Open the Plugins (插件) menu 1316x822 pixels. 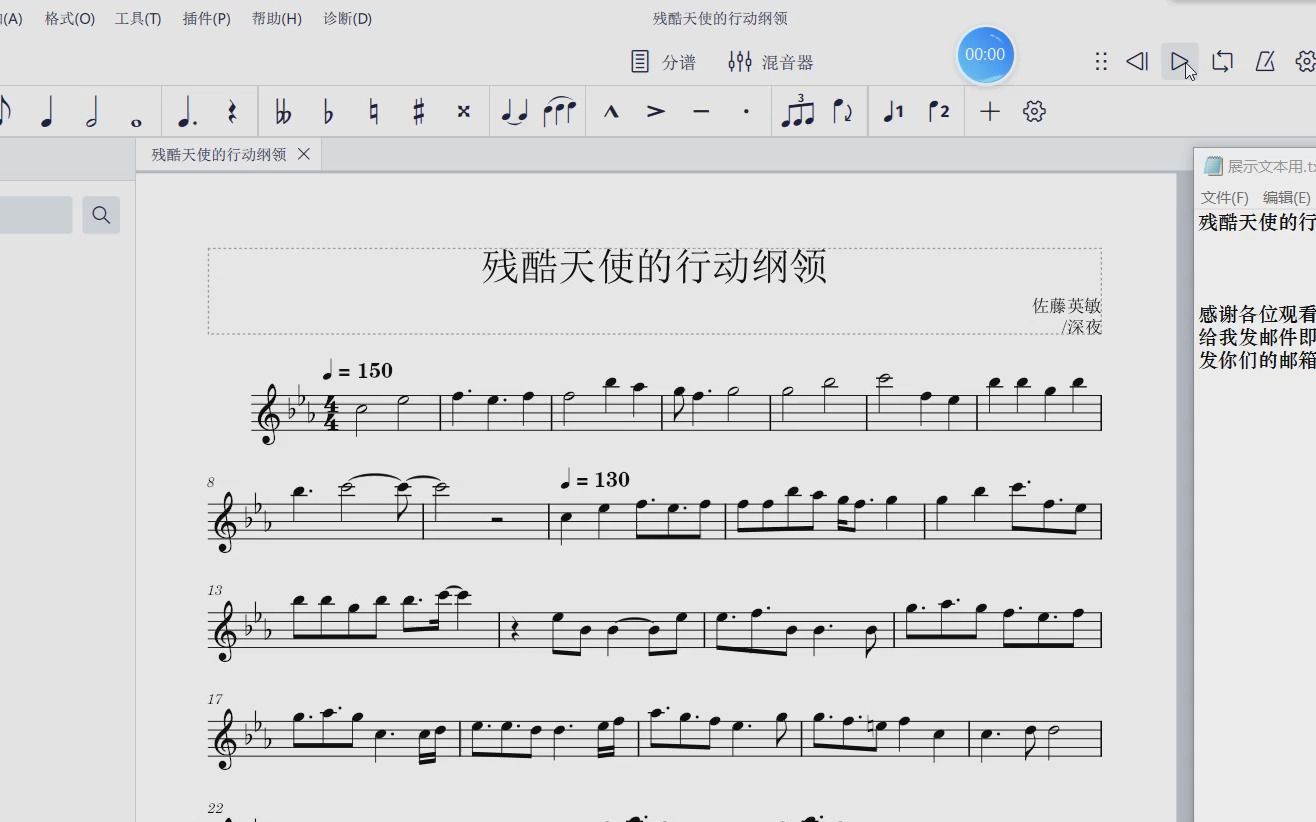point(207,18)
